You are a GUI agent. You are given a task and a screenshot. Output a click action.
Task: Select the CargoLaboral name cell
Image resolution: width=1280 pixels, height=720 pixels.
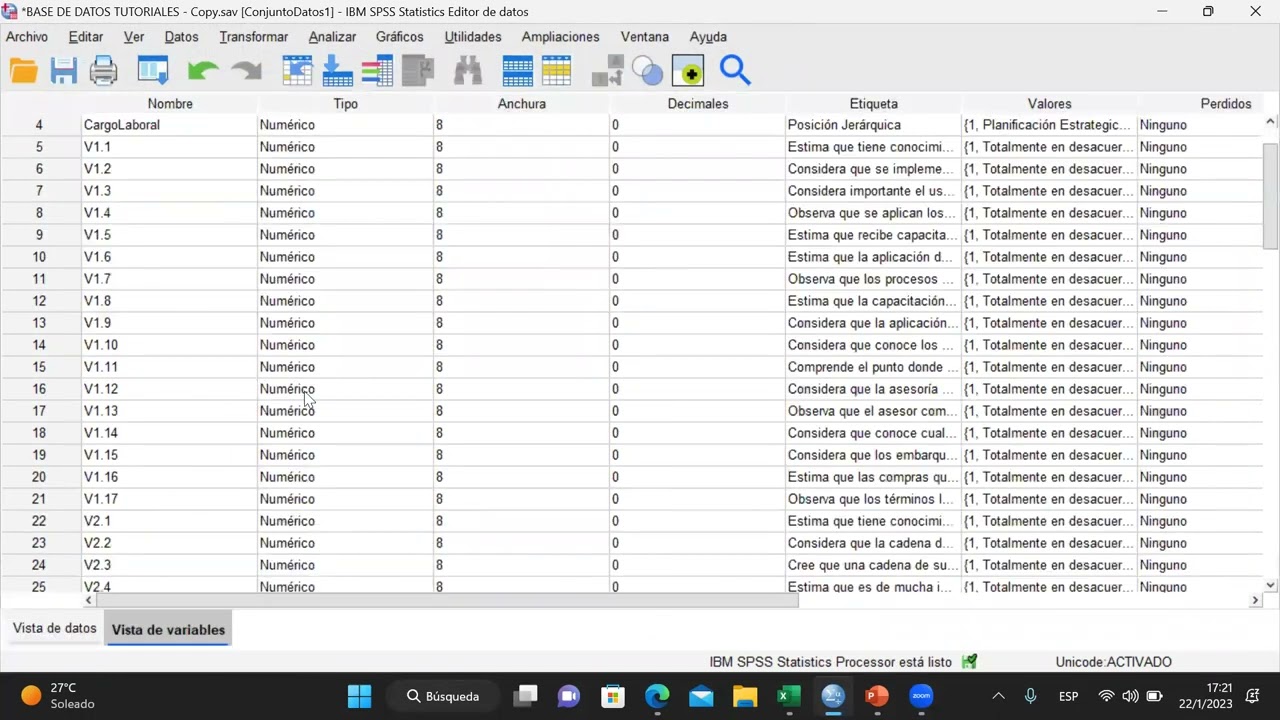pos(170,125)
